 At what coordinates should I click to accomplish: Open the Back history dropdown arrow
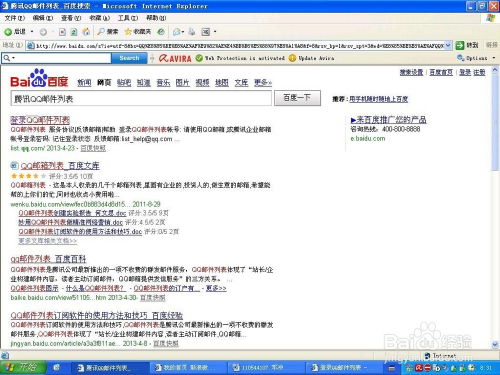pyautogui.click(x=32, y=32)
